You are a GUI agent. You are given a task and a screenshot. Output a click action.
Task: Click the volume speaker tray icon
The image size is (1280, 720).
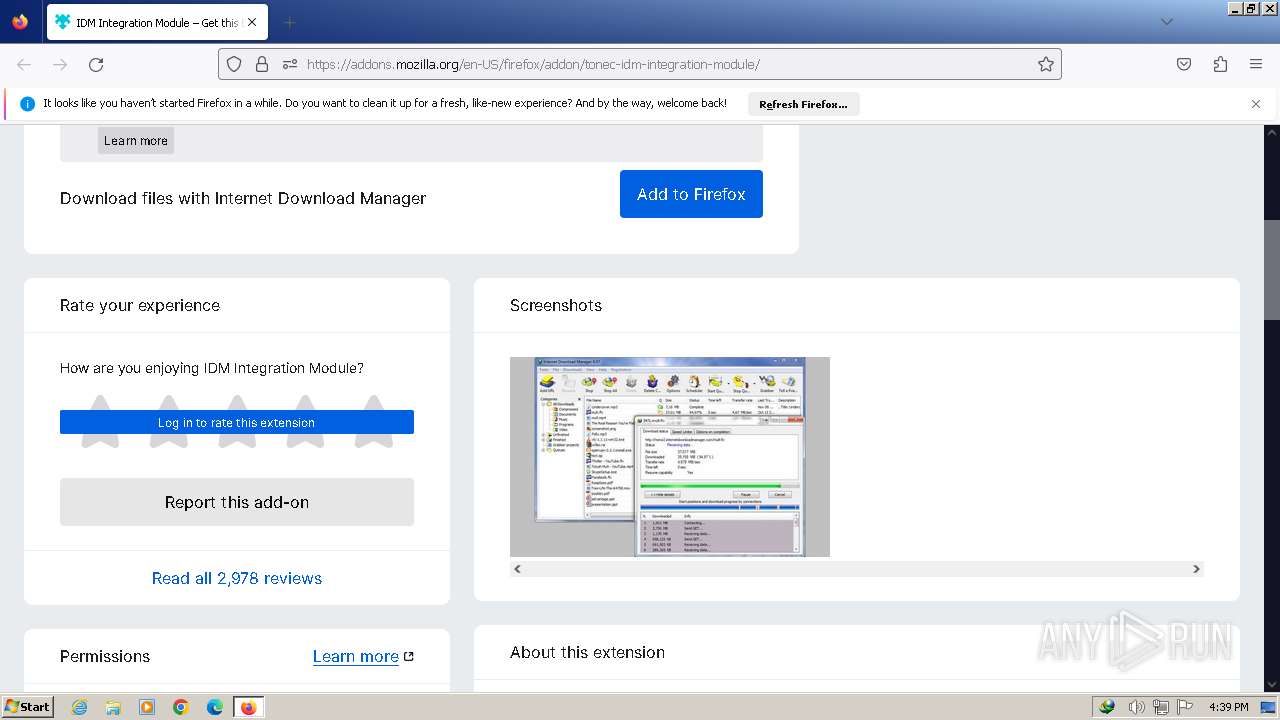(1136, 707)
